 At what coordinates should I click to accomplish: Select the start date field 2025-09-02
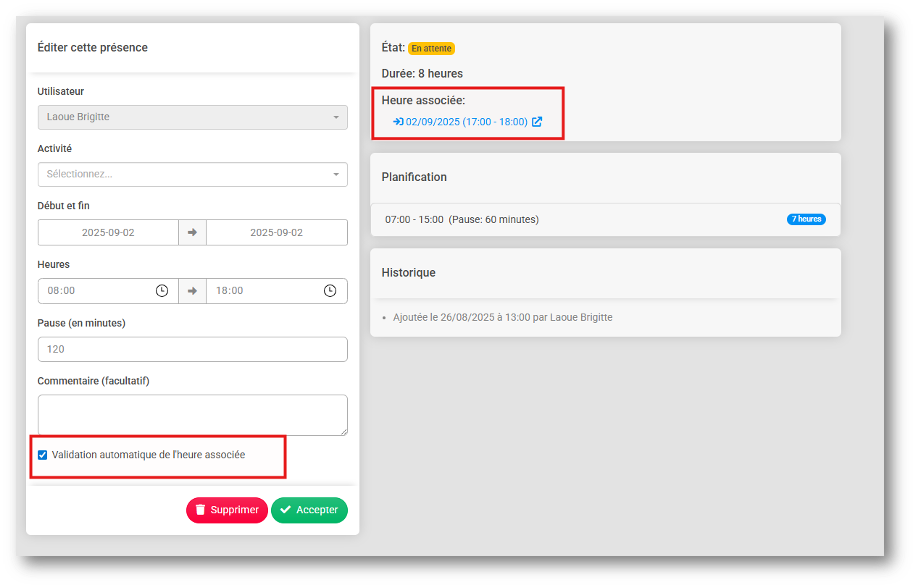pos(108,233)
